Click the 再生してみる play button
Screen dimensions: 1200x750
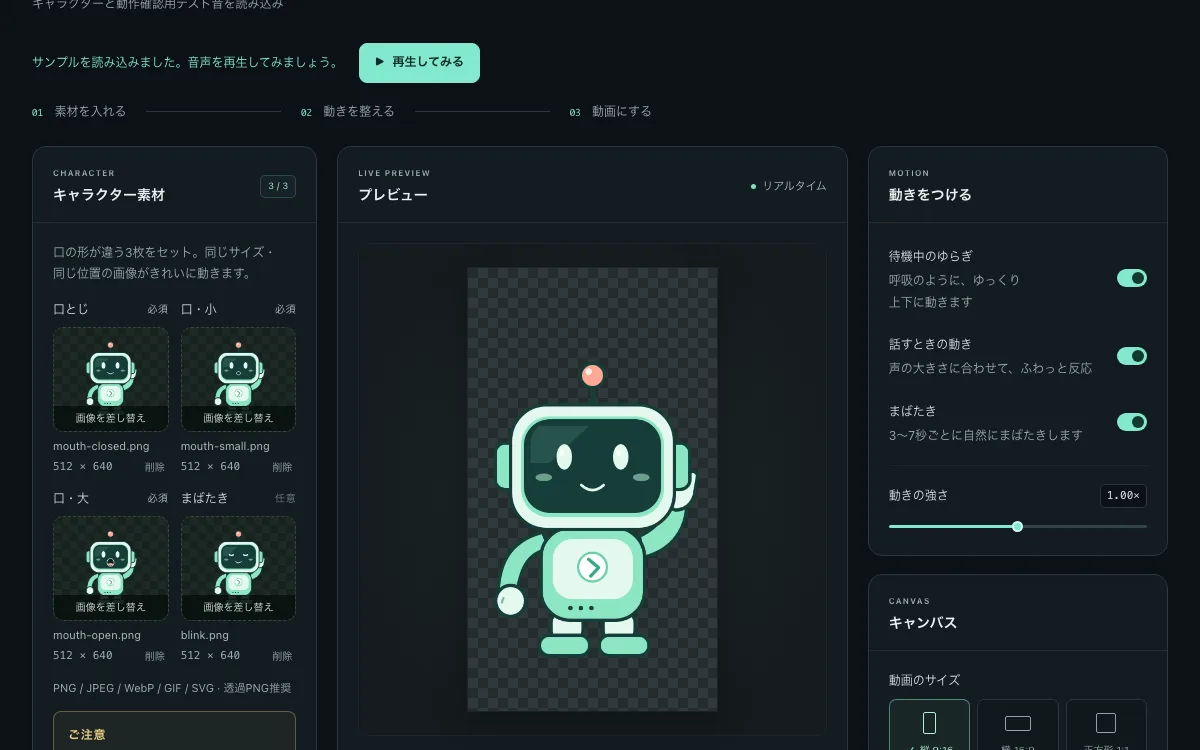point(419,62)
